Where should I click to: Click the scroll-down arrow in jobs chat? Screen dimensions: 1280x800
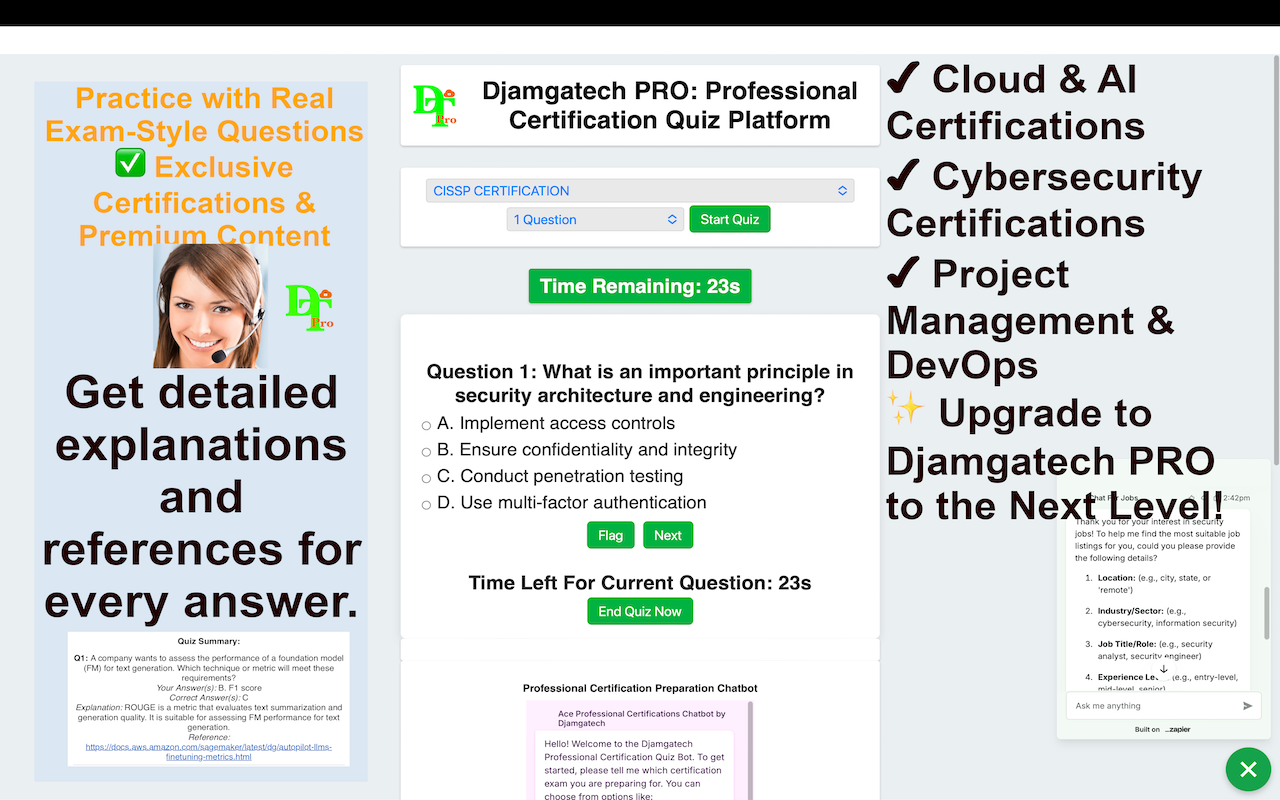1163,669
